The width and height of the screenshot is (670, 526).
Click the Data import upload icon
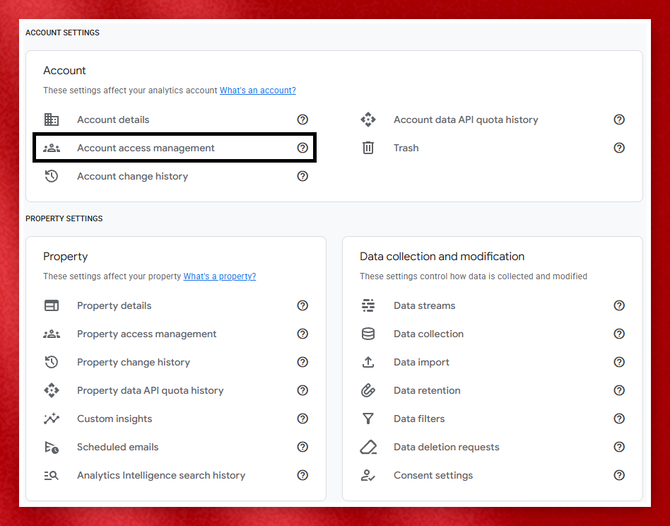click(368, 362)
